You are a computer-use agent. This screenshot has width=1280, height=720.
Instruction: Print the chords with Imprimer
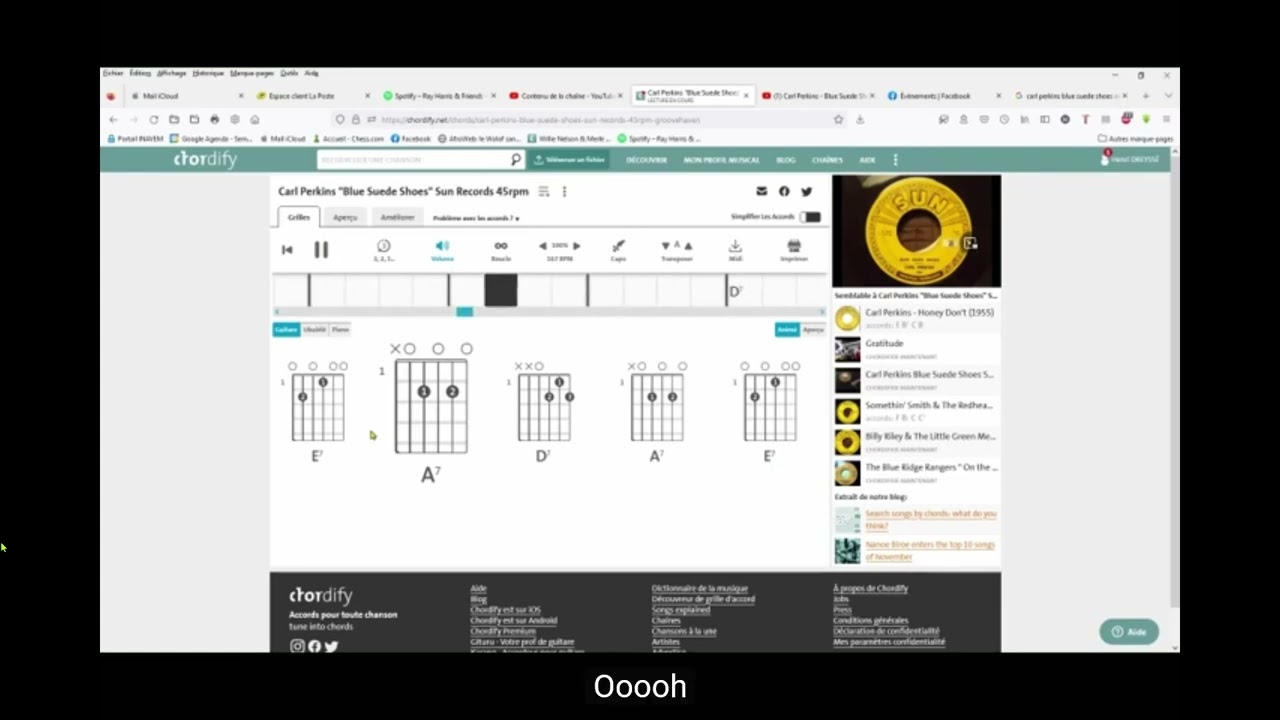(x=794, y=250)
